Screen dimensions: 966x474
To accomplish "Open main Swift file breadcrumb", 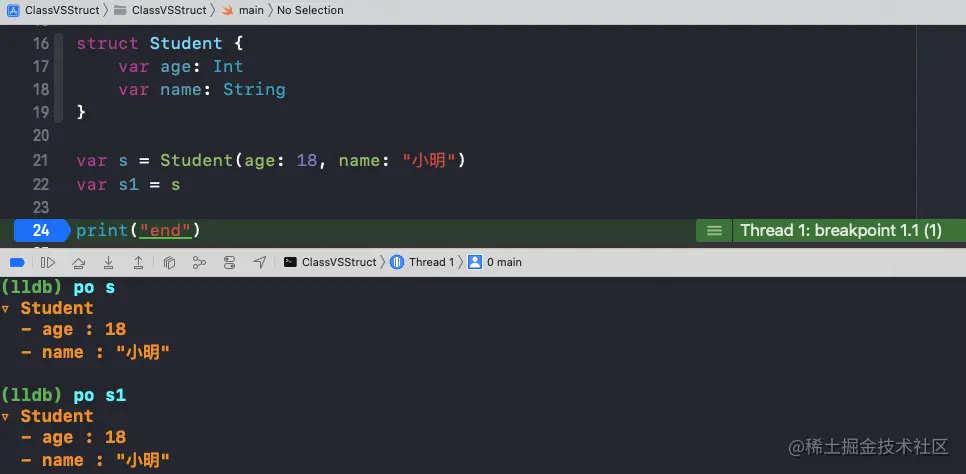I will 243,10.
